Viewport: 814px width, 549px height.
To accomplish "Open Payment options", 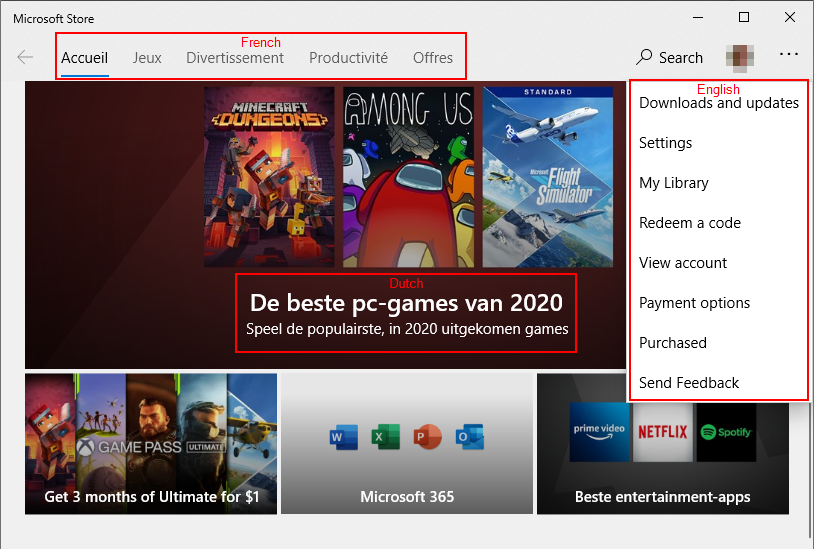I will pos(695,303).
